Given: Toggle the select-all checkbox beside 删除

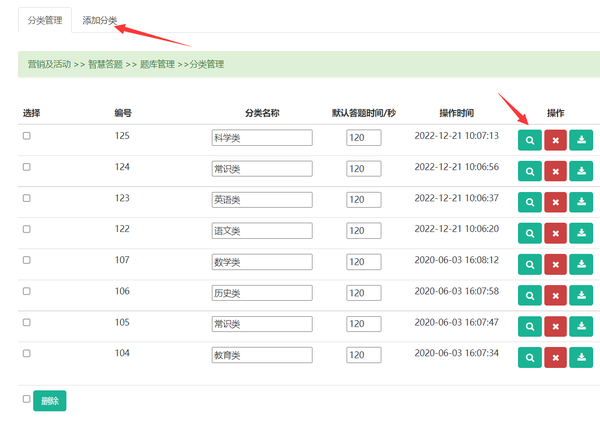Looking at the screenshot, I should [x=26, y=399].
